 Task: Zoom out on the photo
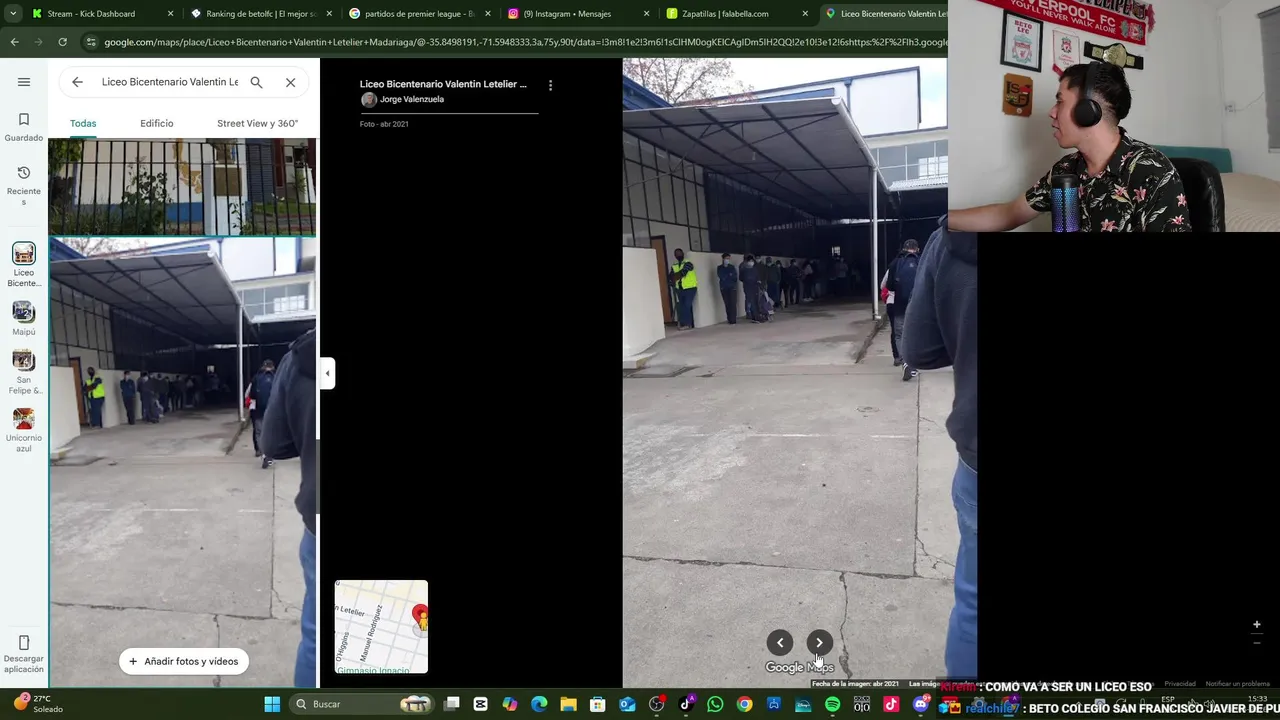1257,643
